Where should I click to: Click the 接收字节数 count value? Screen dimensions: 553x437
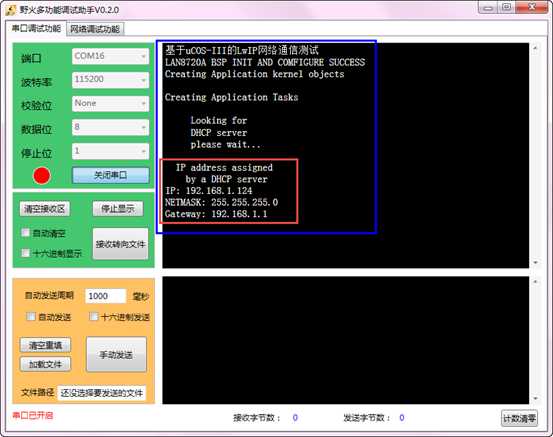[x=295, y=418]
